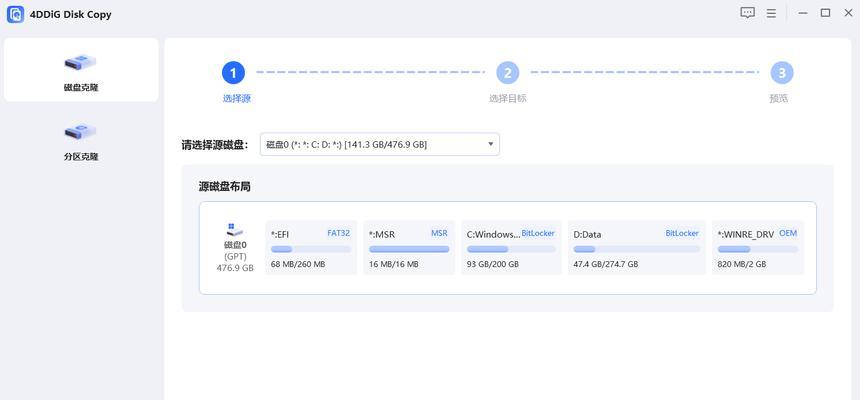Viewport: 860px width, 400px height.
Task: Select the *:MSR partition card
Action: pyautogui.click(x=409, y=247)
